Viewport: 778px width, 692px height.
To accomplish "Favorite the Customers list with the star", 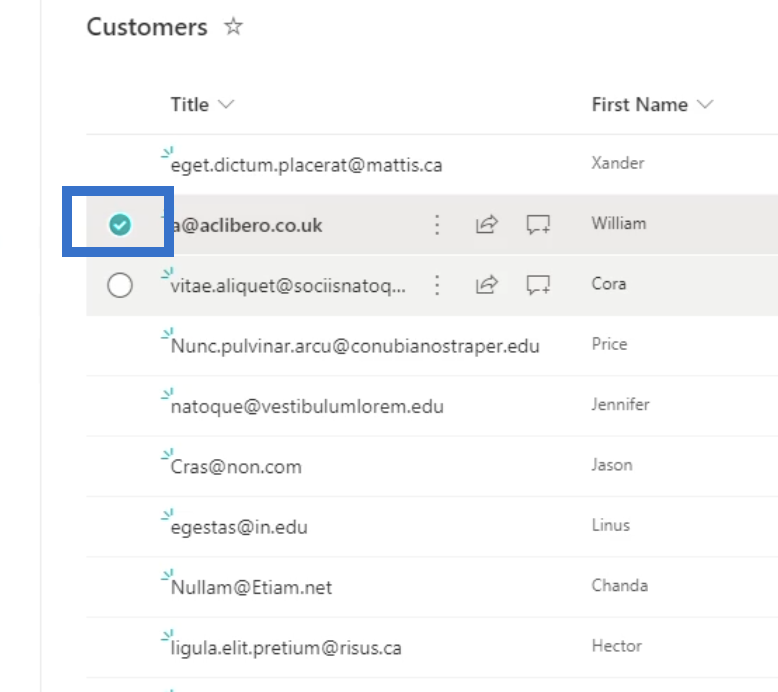I will coord(233,27).
